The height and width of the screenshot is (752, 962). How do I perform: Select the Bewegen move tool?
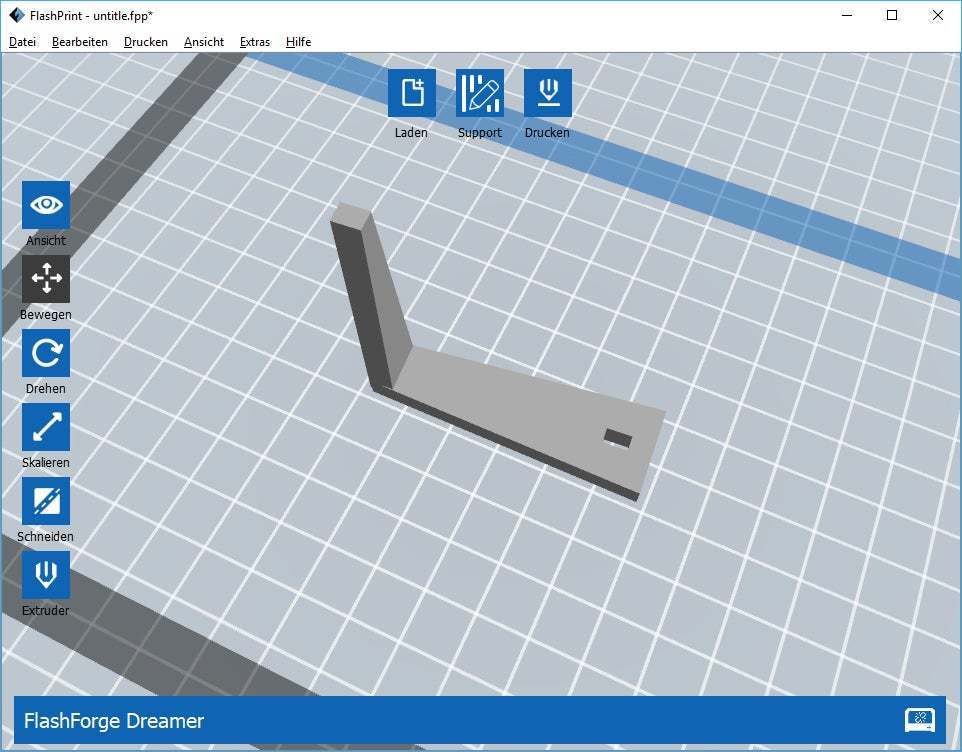46,279
